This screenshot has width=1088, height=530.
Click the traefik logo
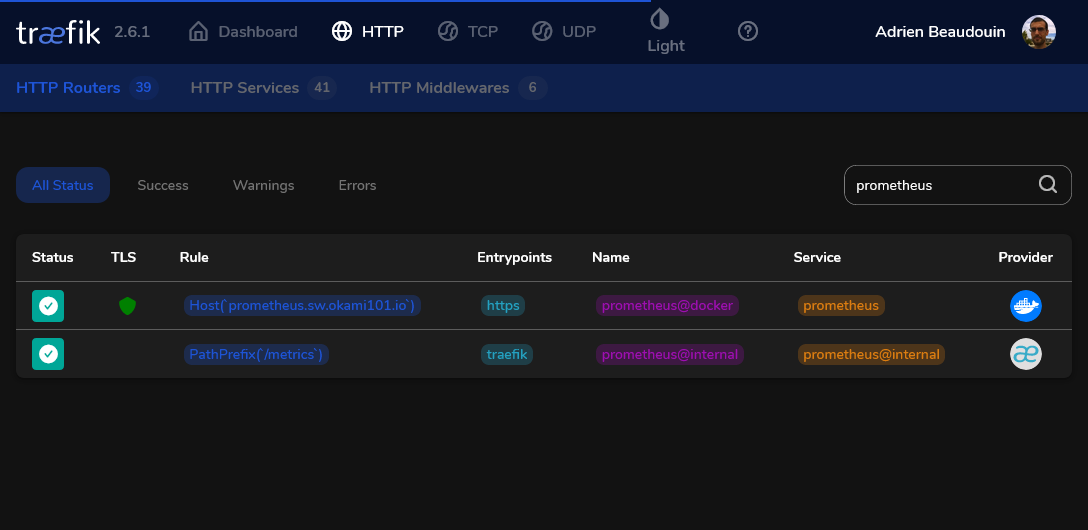(58, 32)
